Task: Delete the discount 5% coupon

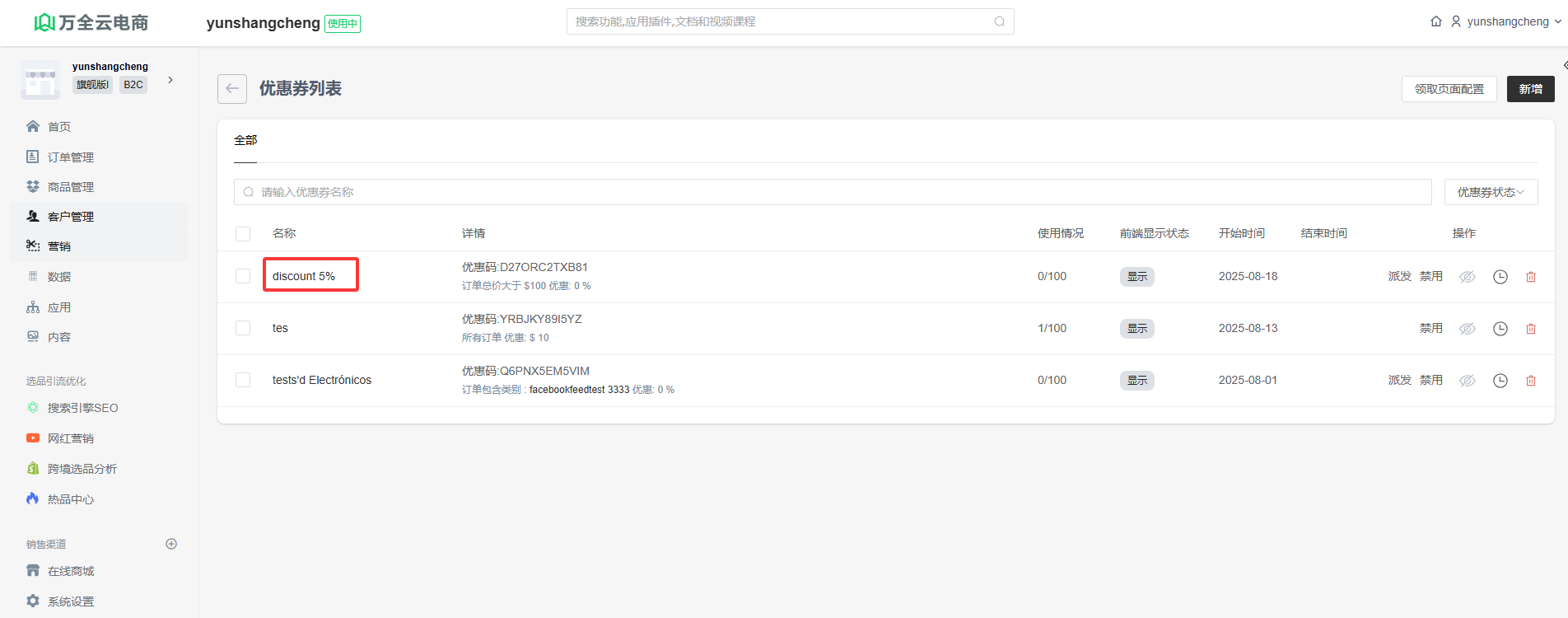Action: pos(1531,277)
